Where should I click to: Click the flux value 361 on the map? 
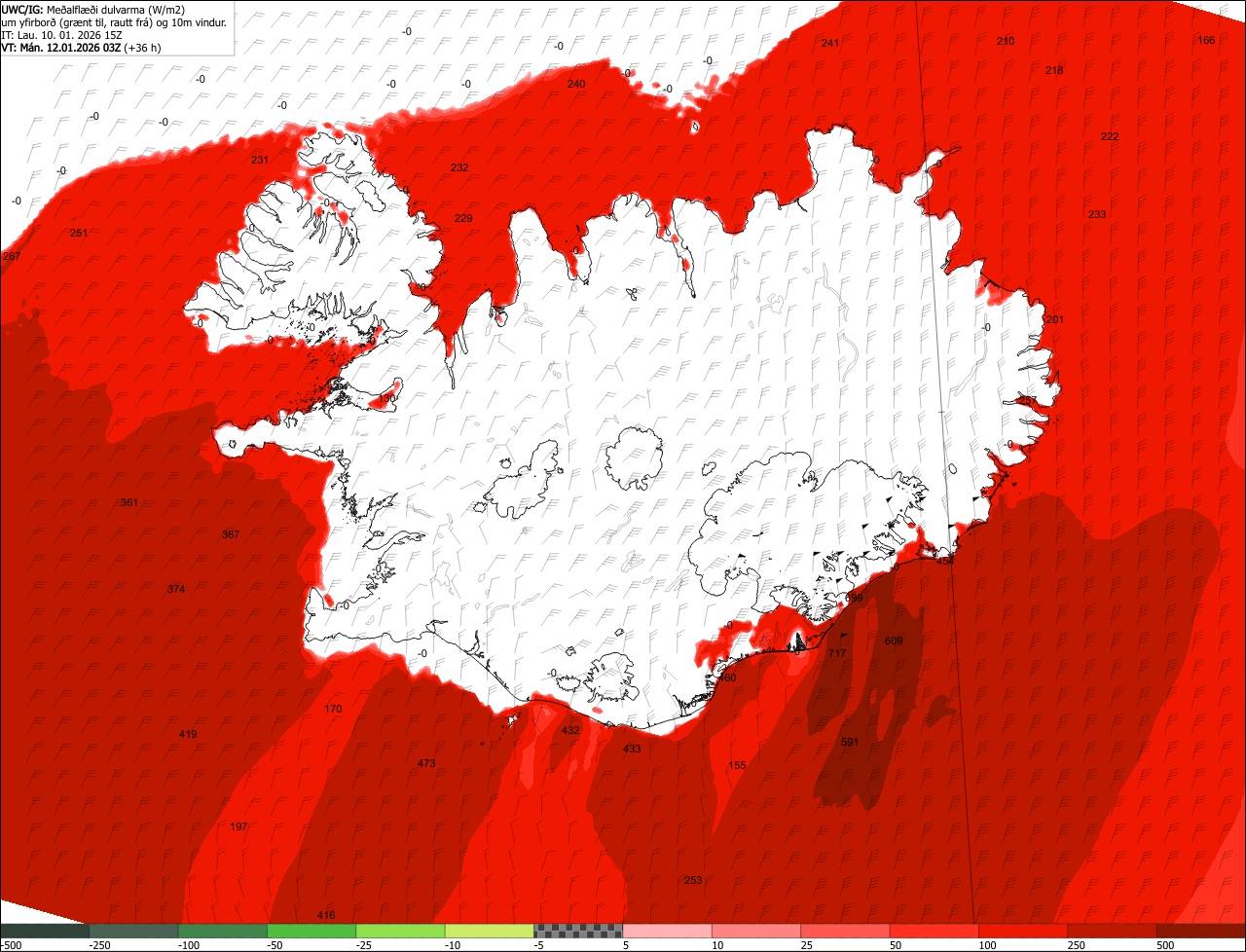(129, 502)
